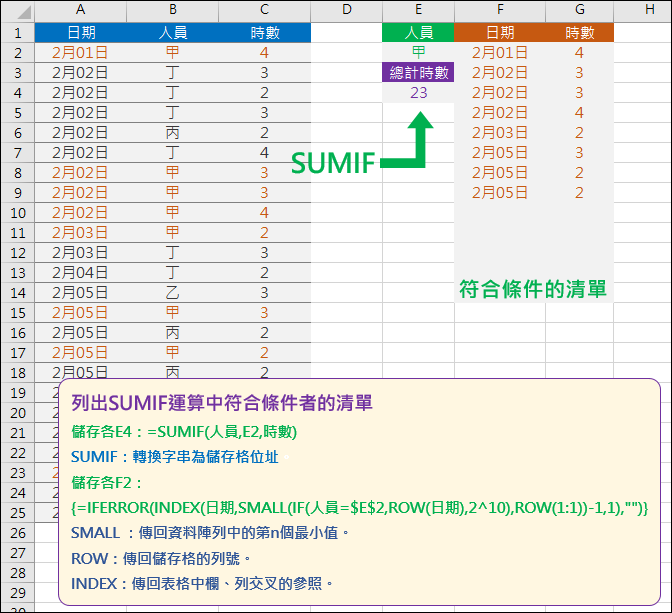Click the IFERROR INDEX array formula text
The height and width of the screenshot is (613, 672).
click(360, 508)
